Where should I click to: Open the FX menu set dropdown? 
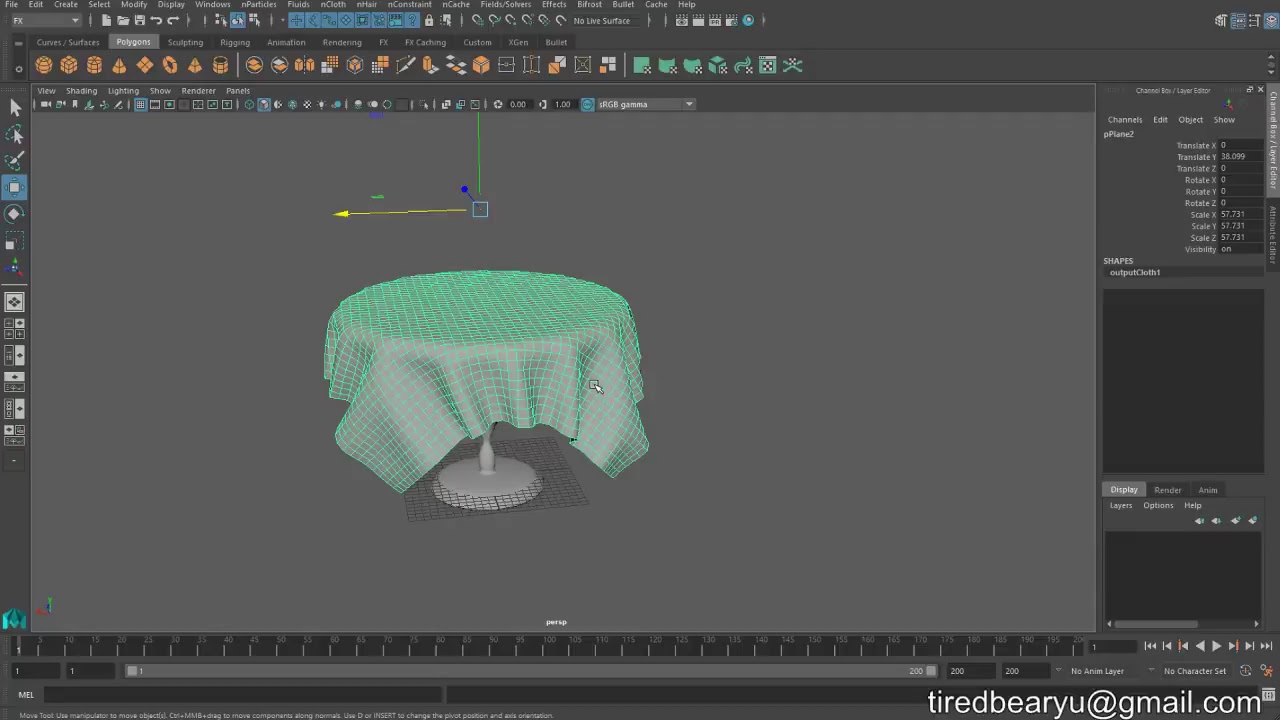(x=46, y=20)
